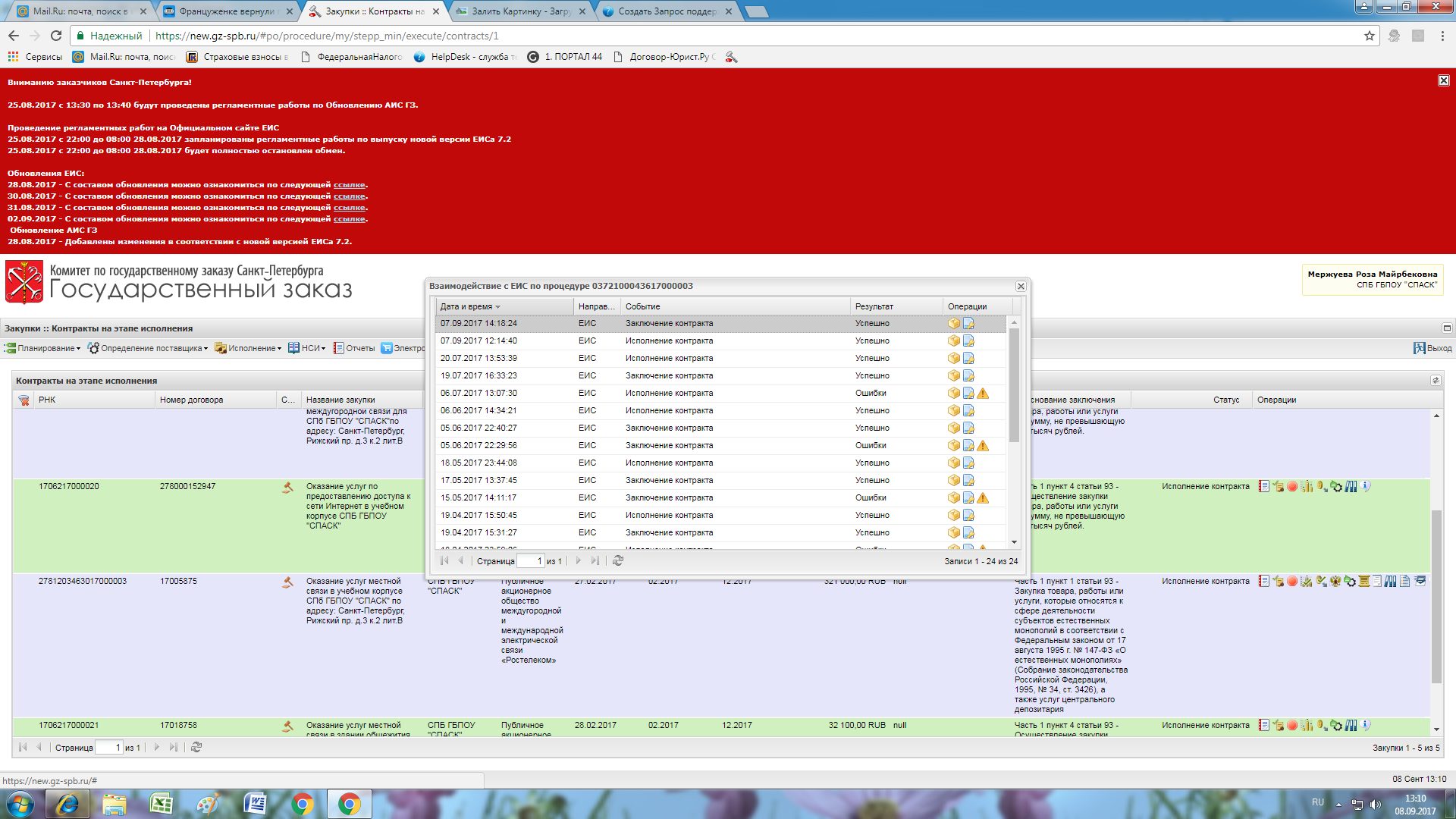
Task: Open signed document icon in 20.07.2017 row
Action: (968, 359)
